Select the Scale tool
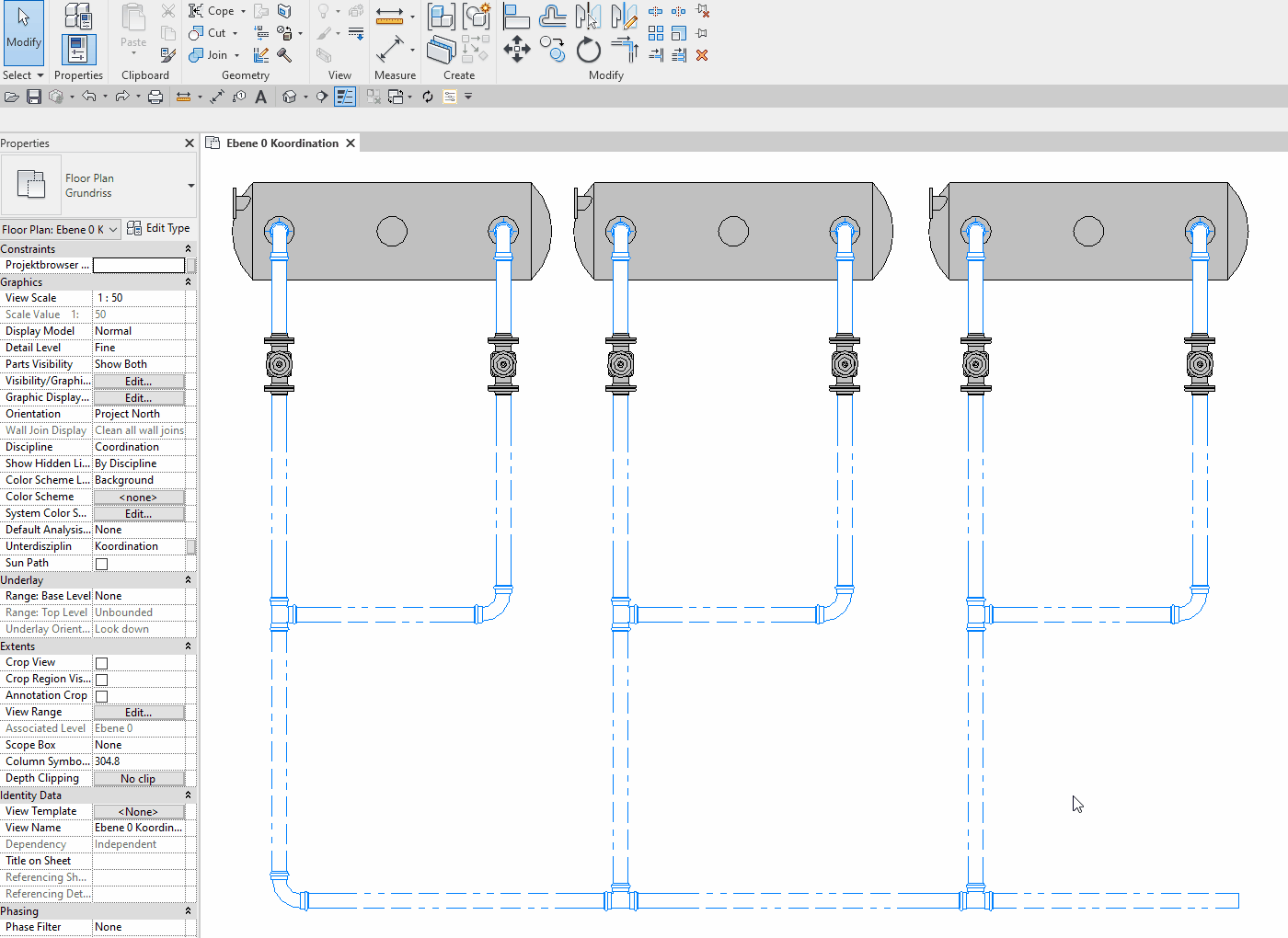The width and height of the screenshot is (1288, 938). click(678, 33)
